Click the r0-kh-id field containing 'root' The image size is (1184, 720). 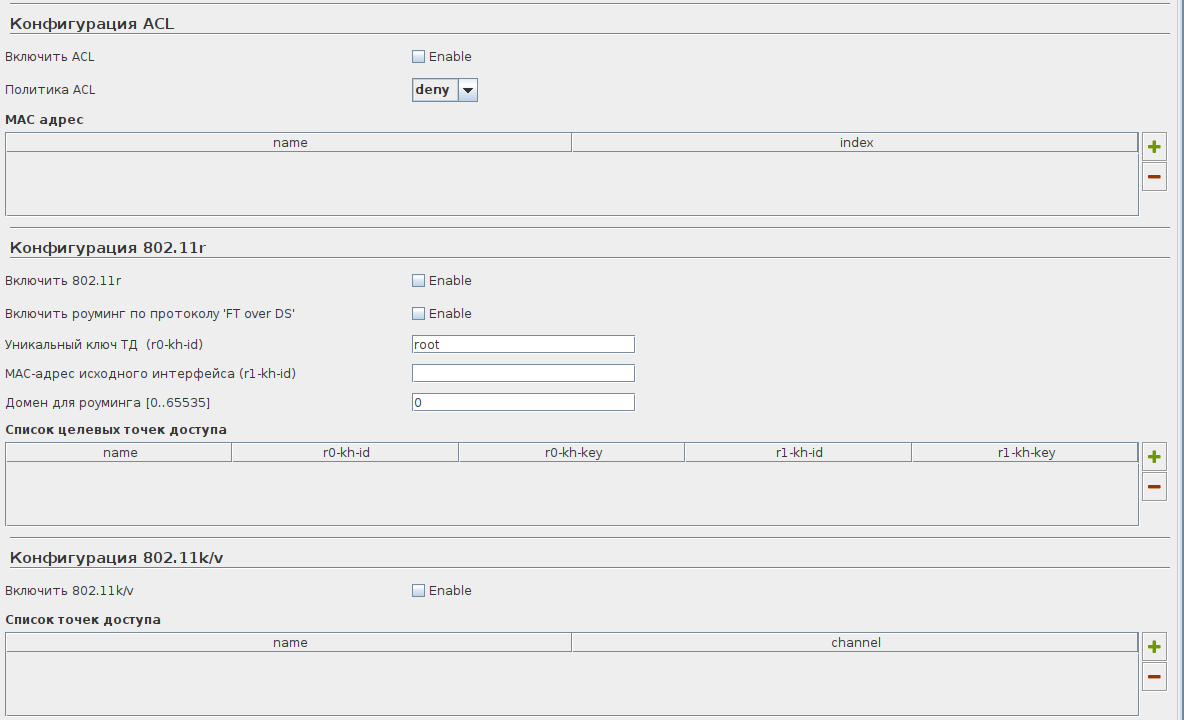tap(523, 344)
